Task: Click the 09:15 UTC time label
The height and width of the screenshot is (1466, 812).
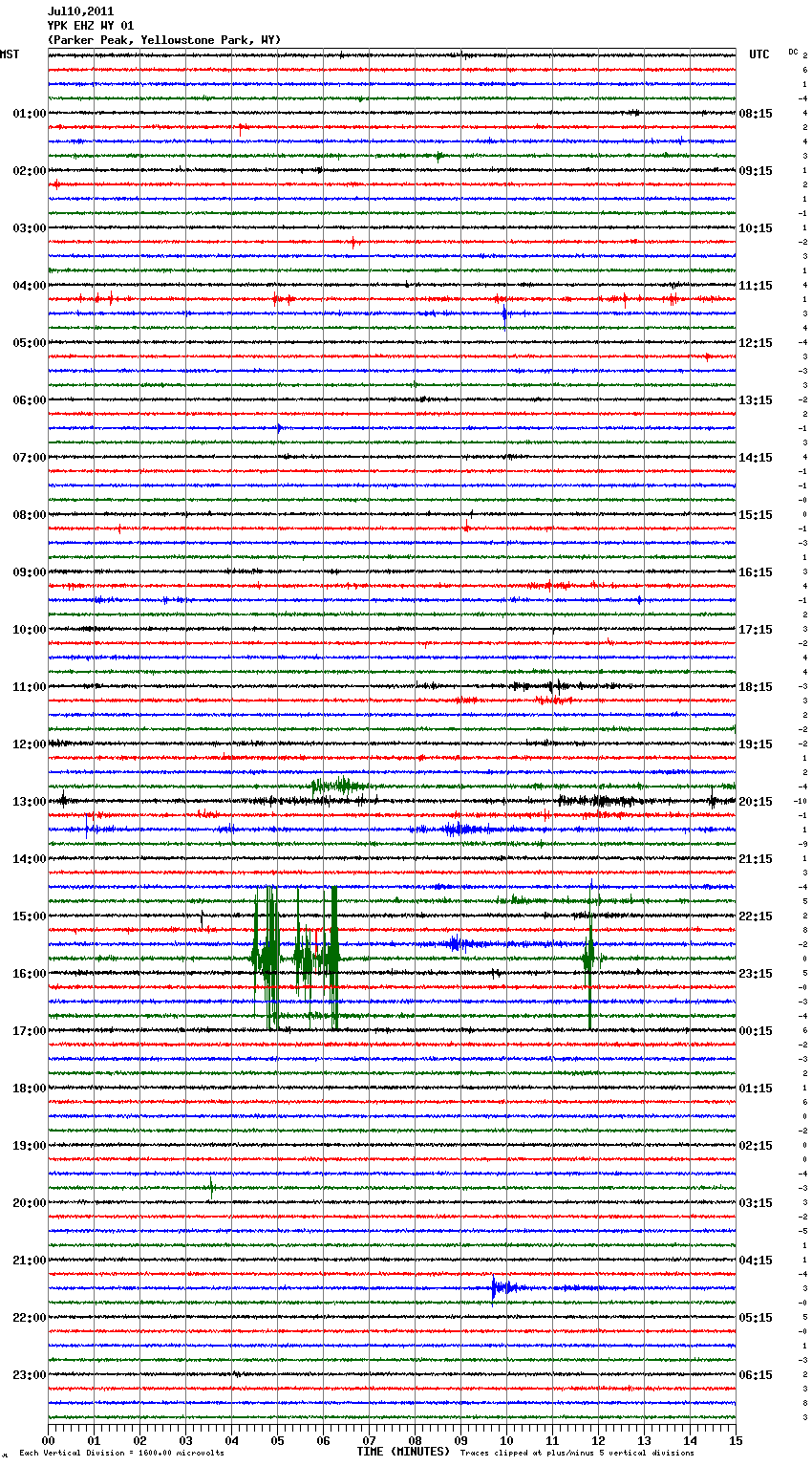Action: tap(756, 171)
